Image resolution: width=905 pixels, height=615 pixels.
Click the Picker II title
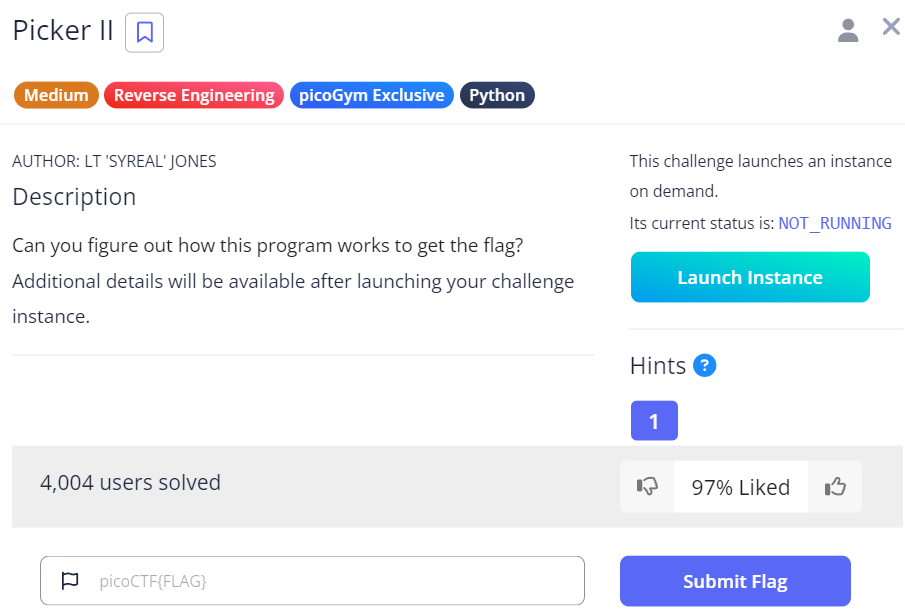63,31
